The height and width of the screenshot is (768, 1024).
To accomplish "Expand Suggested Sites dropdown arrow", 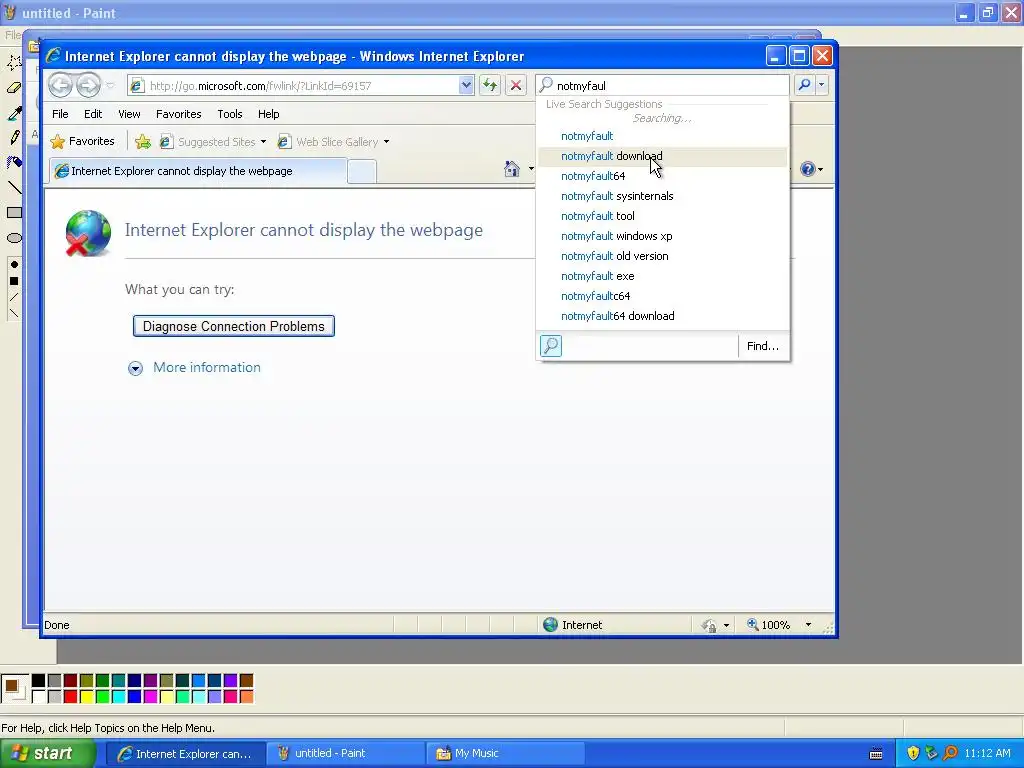I will (263, 142).
